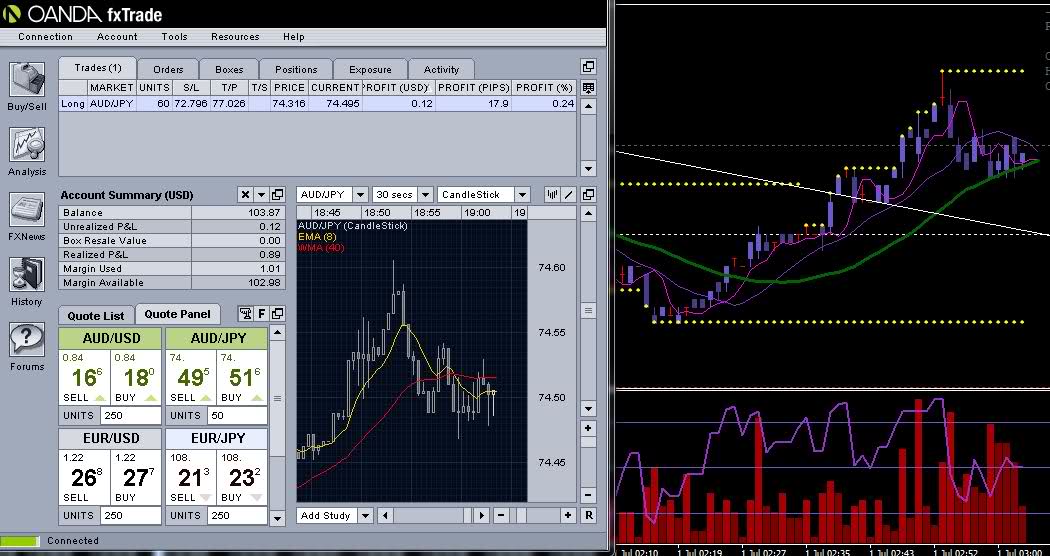Viewport: 1050px width, 556px height.
Task: Click the AUD/JPY BUY quote
Action: pos(242,377)
